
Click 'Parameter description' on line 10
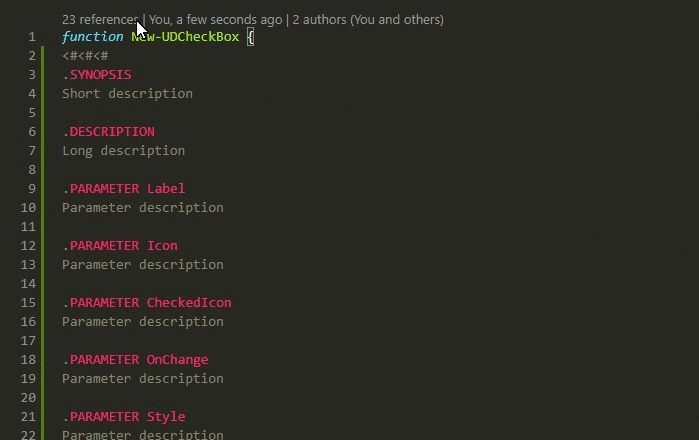[x=143, y=208]
